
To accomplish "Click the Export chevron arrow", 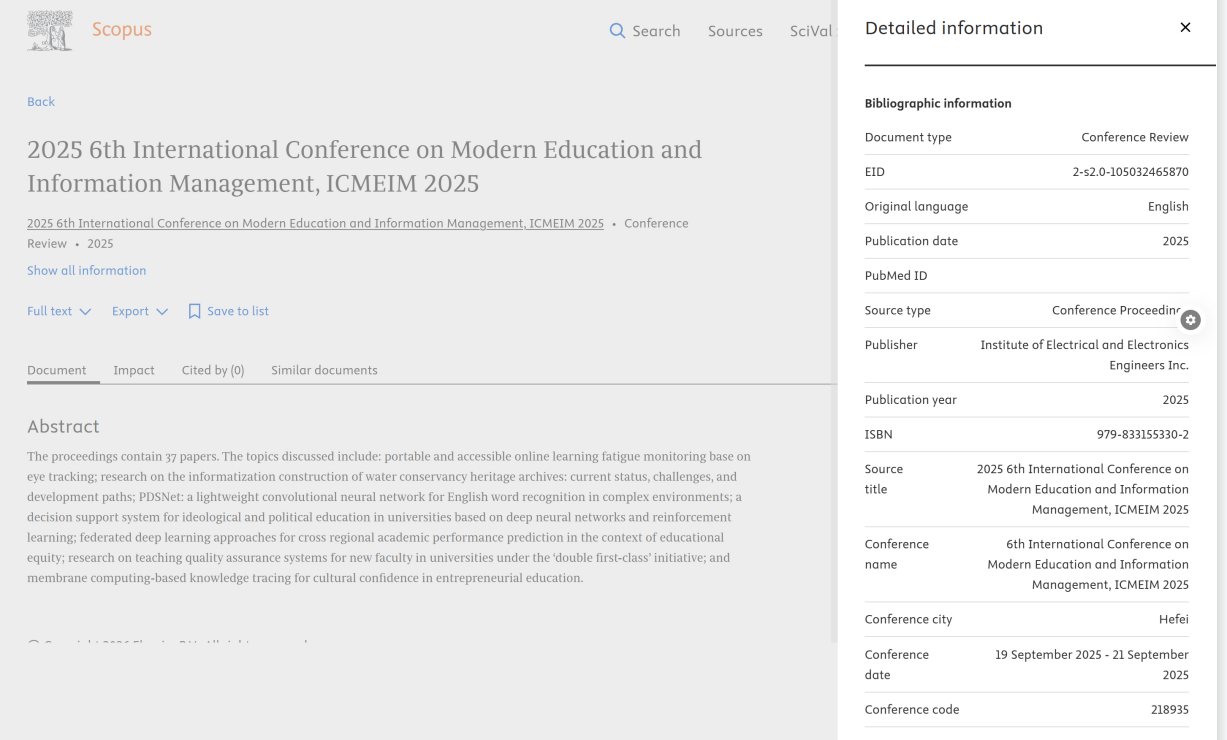I will [x=162, y=312].
